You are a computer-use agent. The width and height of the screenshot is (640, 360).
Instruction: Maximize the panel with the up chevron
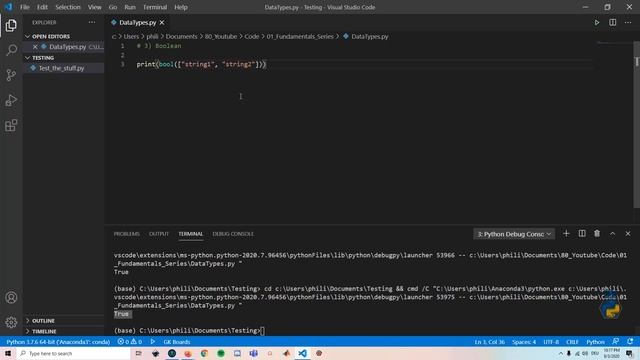pyautogui.click(x=613, y=233)
